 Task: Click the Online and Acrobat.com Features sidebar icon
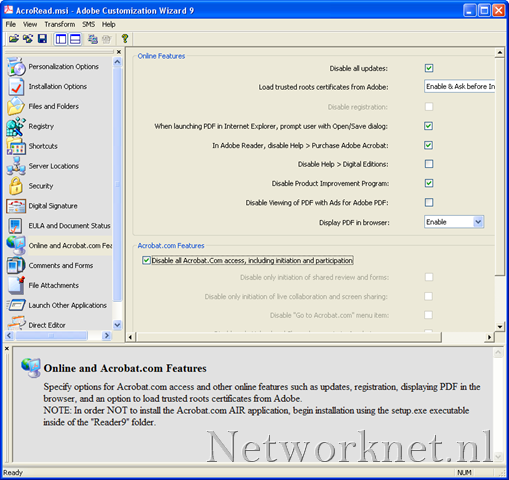[16, 246]
